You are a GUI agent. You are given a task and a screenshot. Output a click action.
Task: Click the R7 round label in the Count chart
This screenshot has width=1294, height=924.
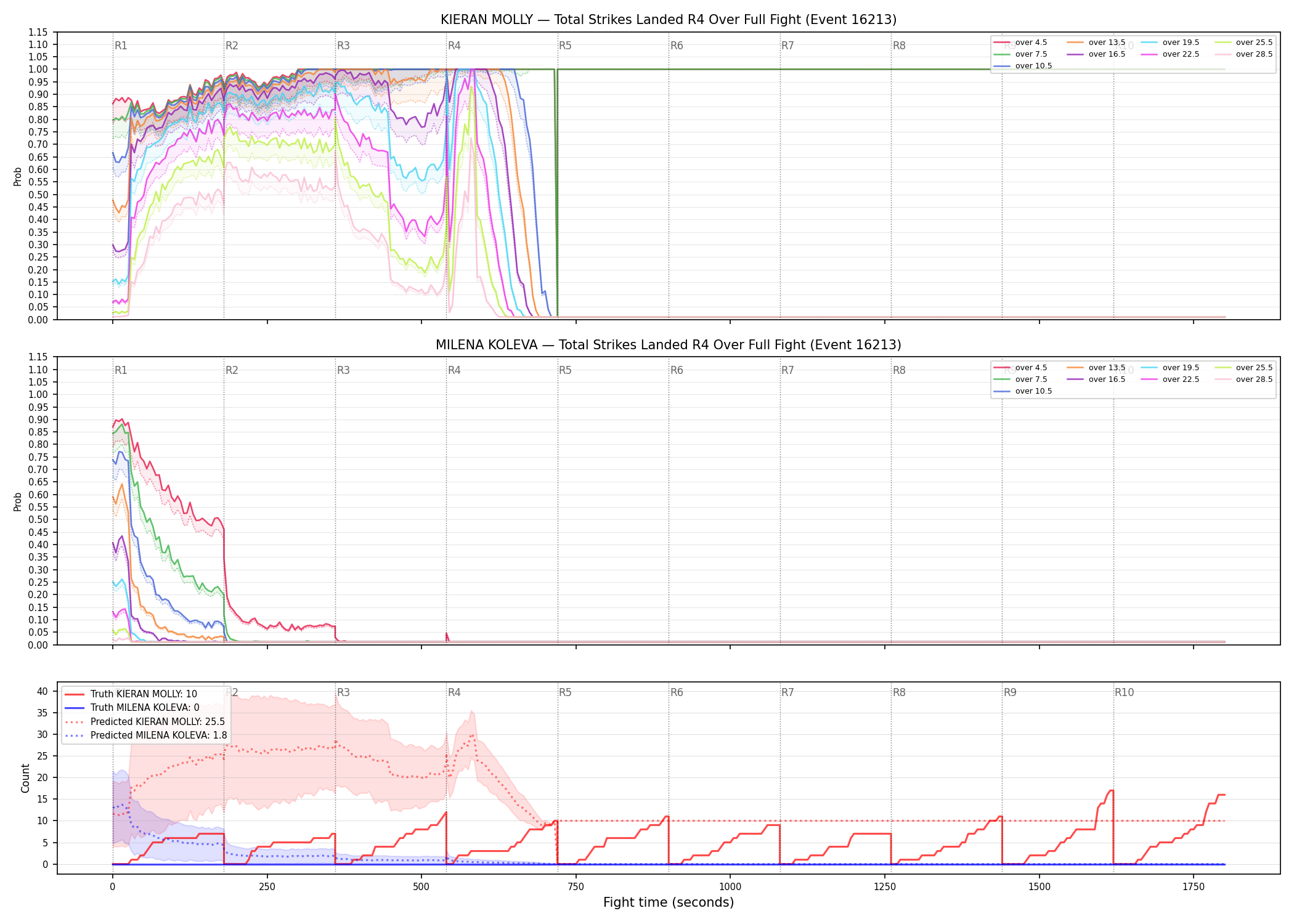[x=787, y=692]
